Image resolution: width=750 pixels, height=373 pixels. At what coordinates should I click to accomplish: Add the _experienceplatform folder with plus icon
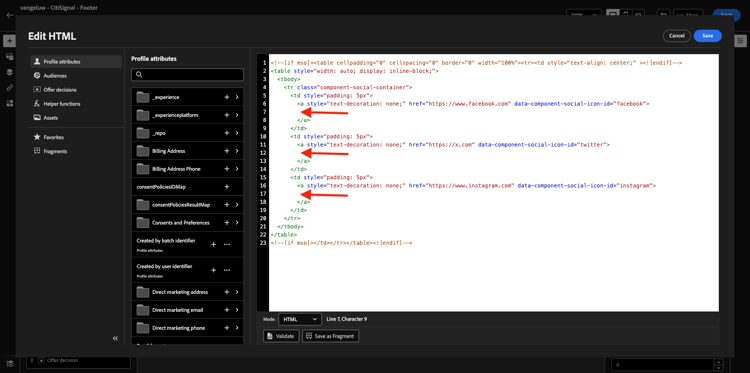[227, 115]
